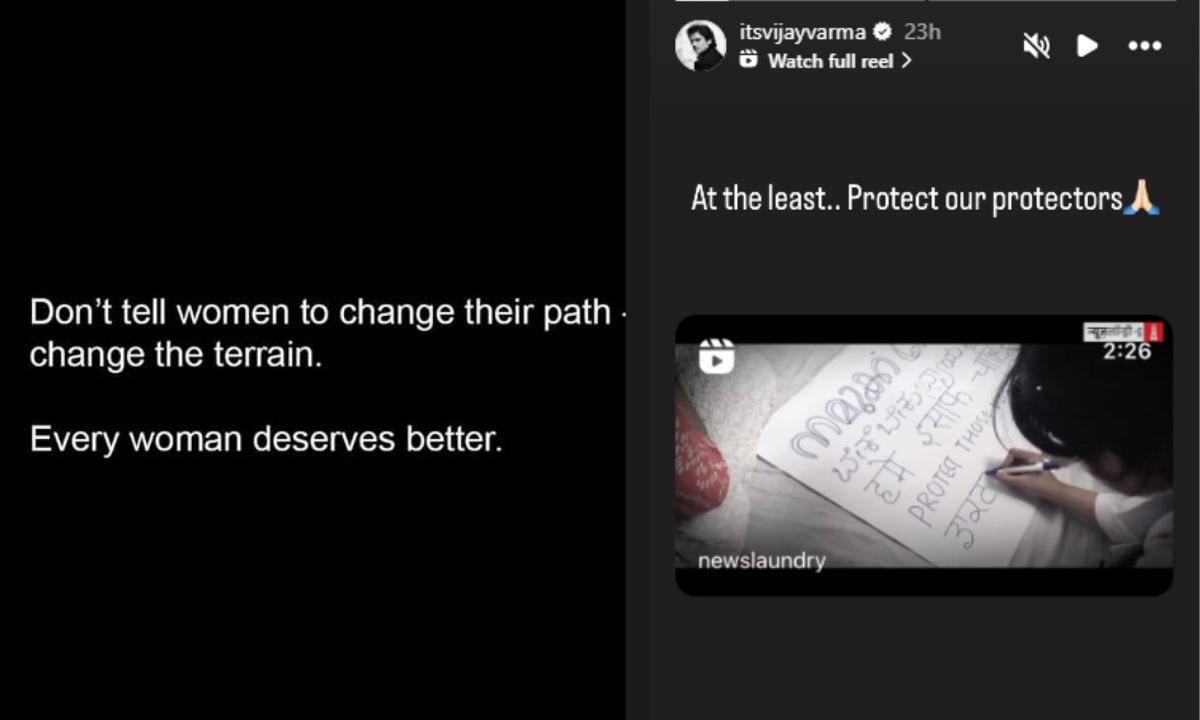The image size is (1200, 720).
Task: Click the reel icon beside Watch full reel
Action: pyautogui.click(x=748, y=61)
